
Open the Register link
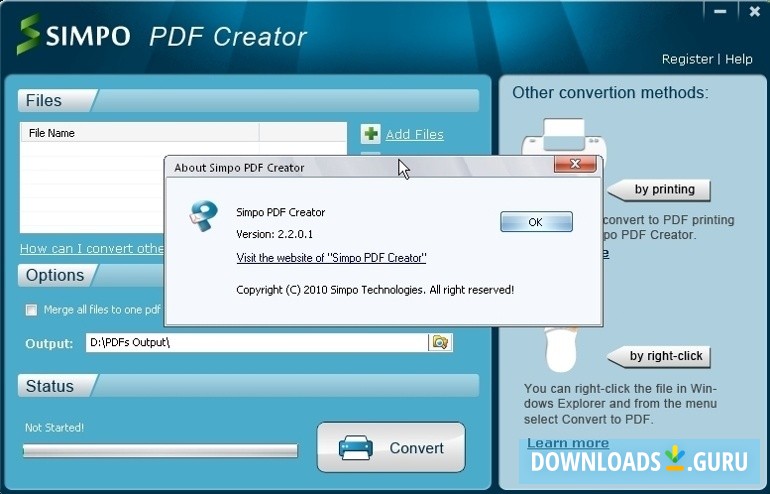(687, 59)
